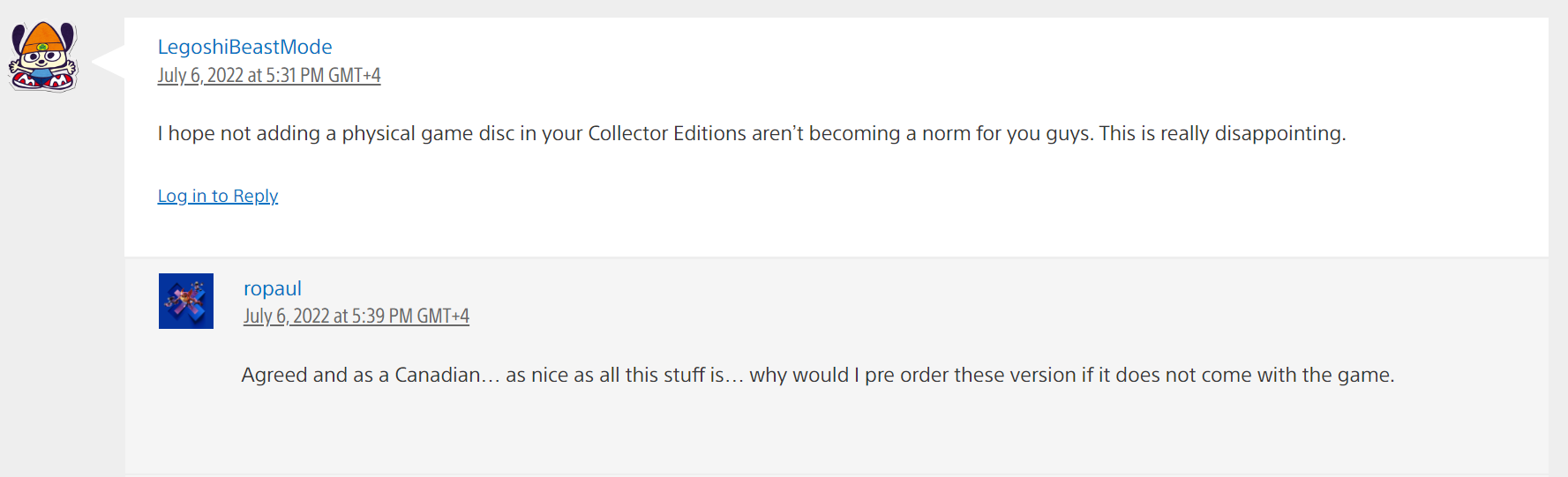Open ropaul's profile via username link
The height and width of the screenshot is (477, 1568).
tap(273, 288)
